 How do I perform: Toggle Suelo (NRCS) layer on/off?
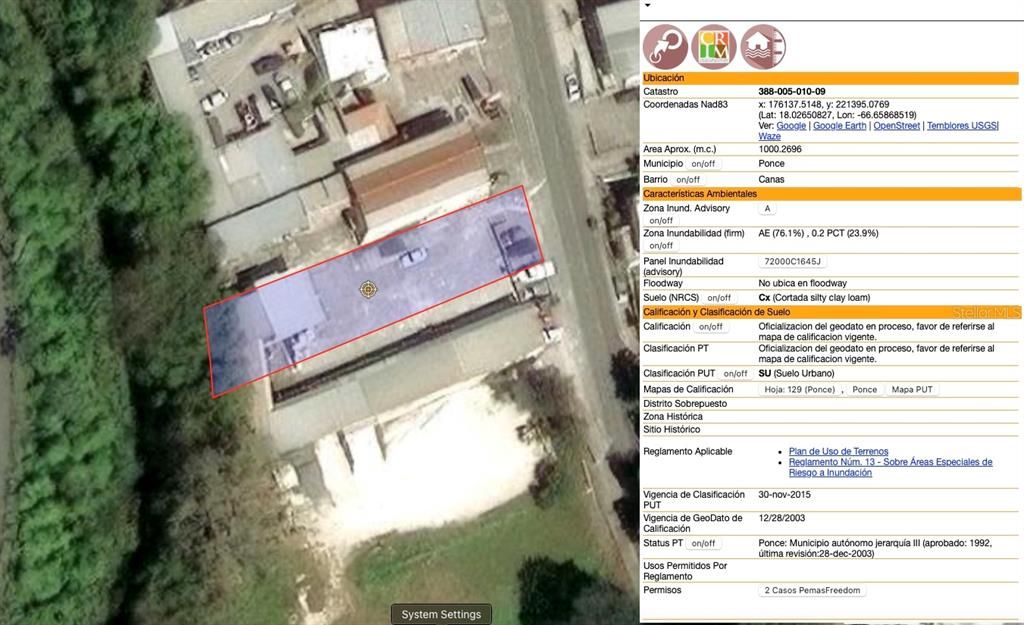(x=719, y=298)
